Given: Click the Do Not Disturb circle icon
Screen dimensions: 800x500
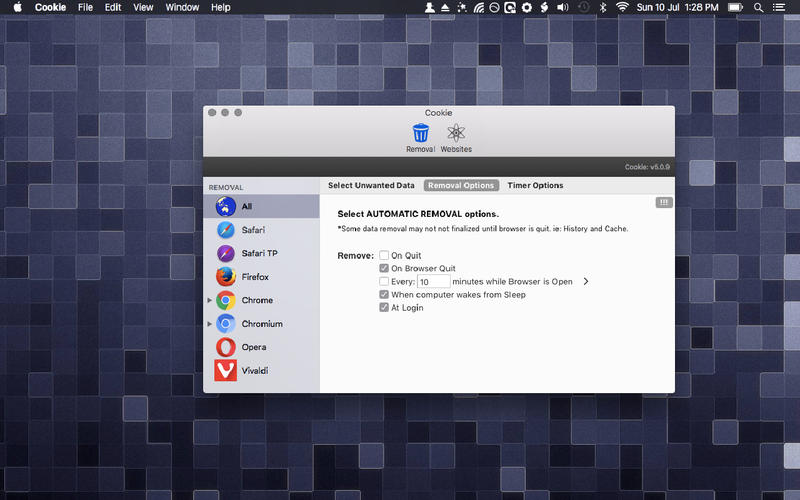Looking at the screenshot, I should (x=494, y=7).
